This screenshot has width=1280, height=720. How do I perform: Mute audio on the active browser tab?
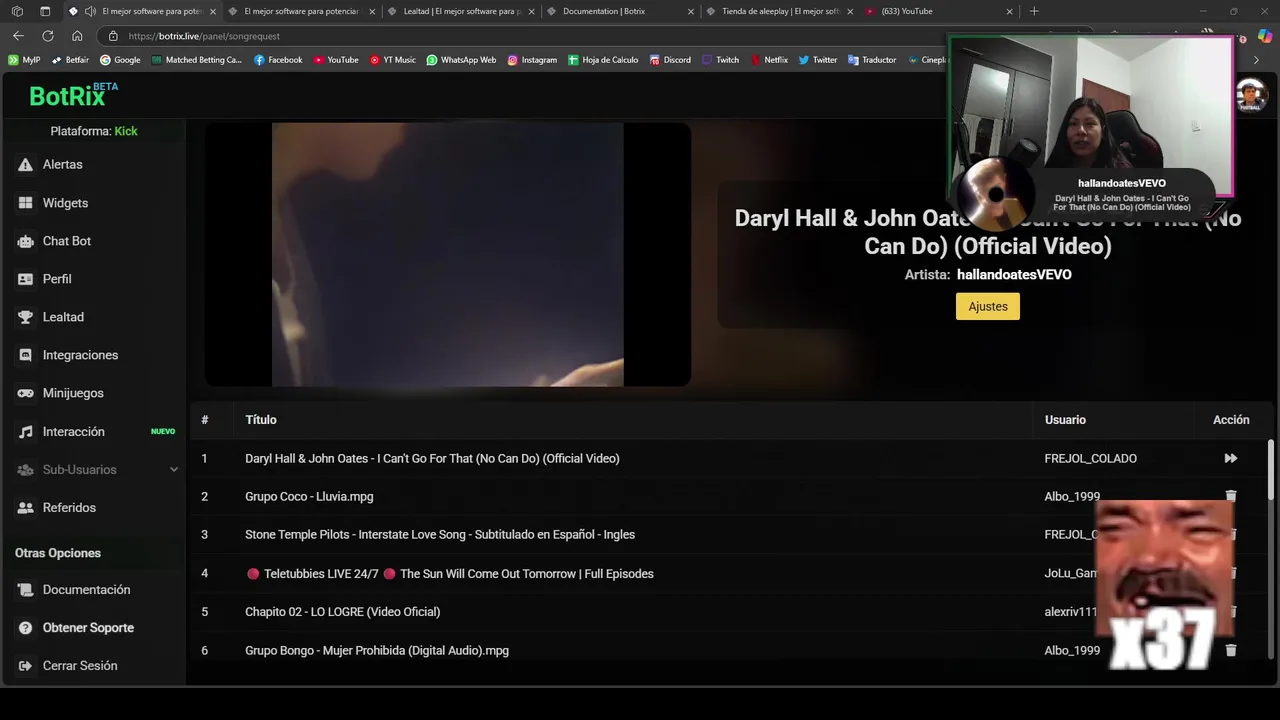[x=91, y=11]
